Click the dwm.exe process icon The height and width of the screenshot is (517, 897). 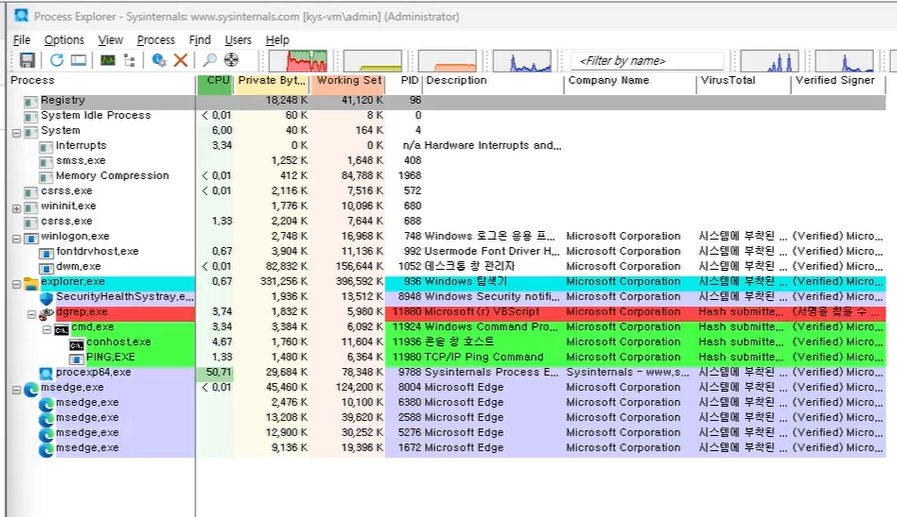pyautogui.click(x=46, y=268)
